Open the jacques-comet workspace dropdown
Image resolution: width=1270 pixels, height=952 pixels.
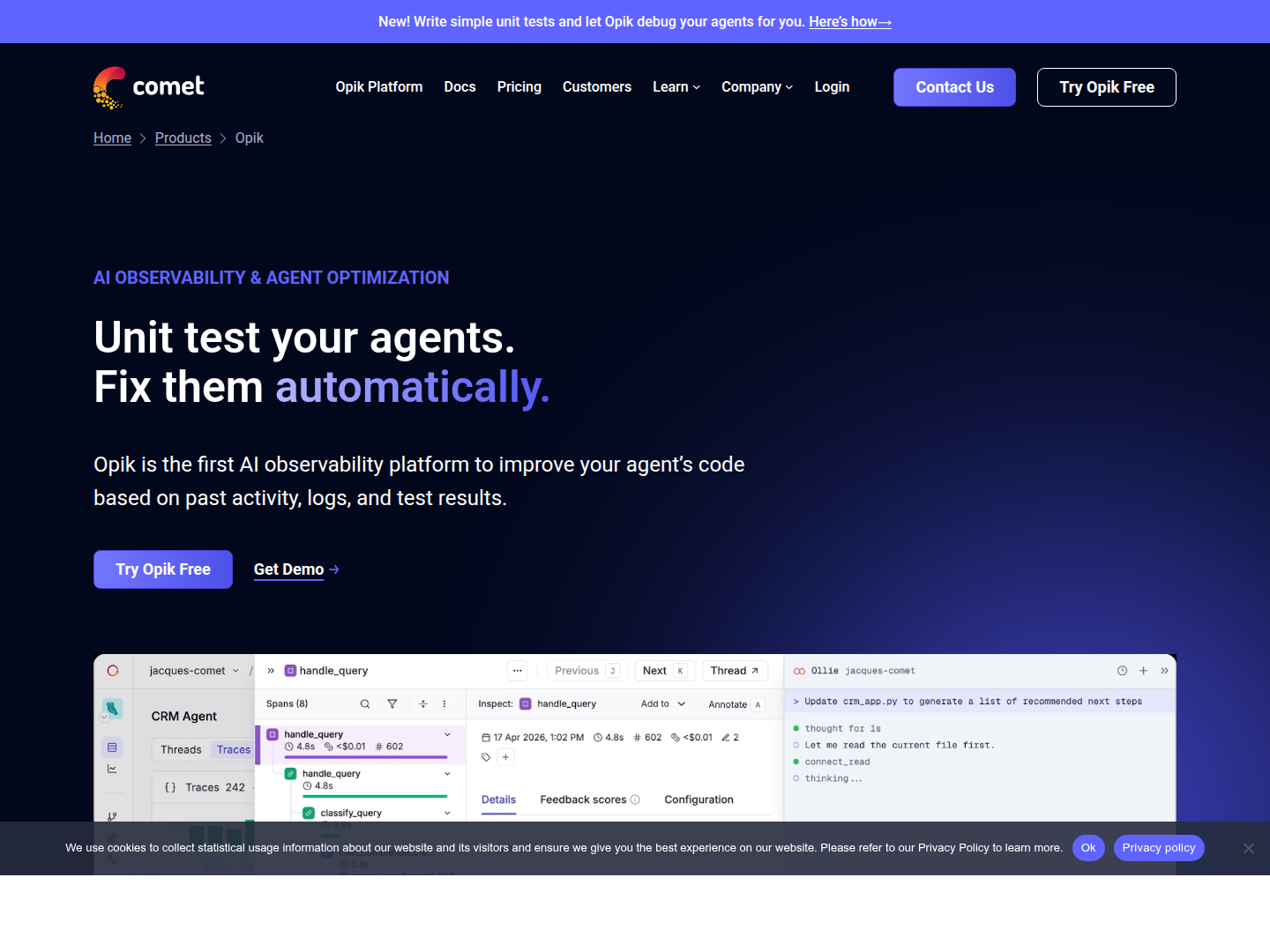pos(194,671)
